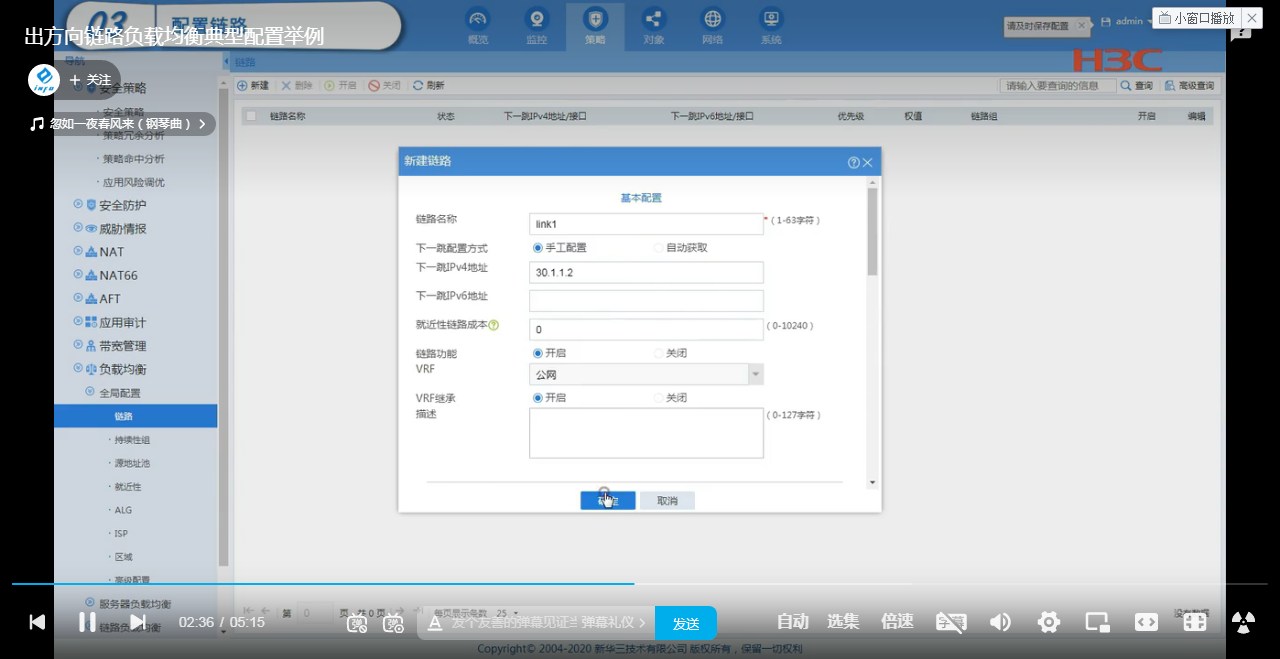
Task: Expand 应用审计 in the navigation tree
Action: 78,322
